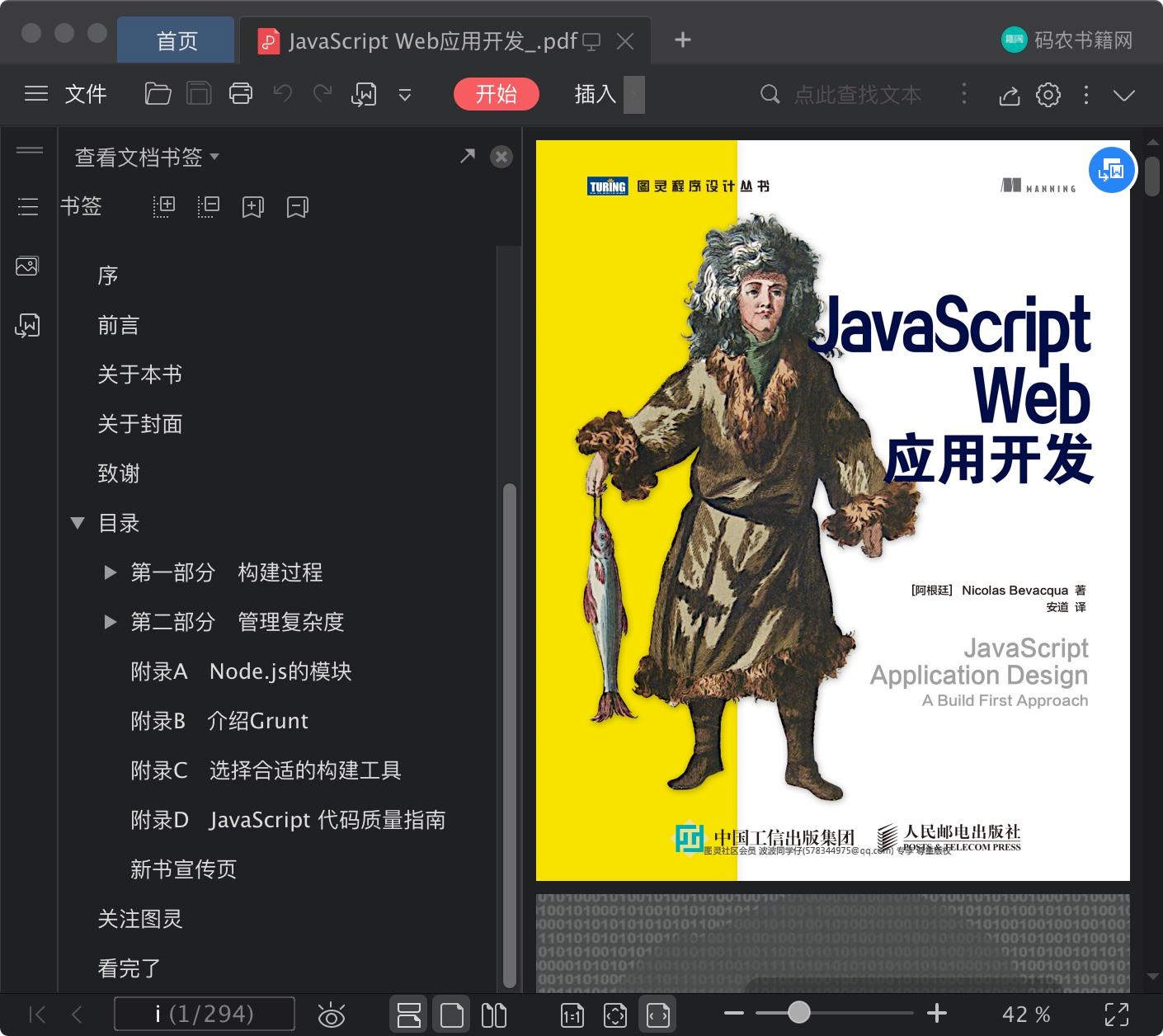Click the 码农书籍网 account label
1163x1036 pixels.
(1067, 40)
